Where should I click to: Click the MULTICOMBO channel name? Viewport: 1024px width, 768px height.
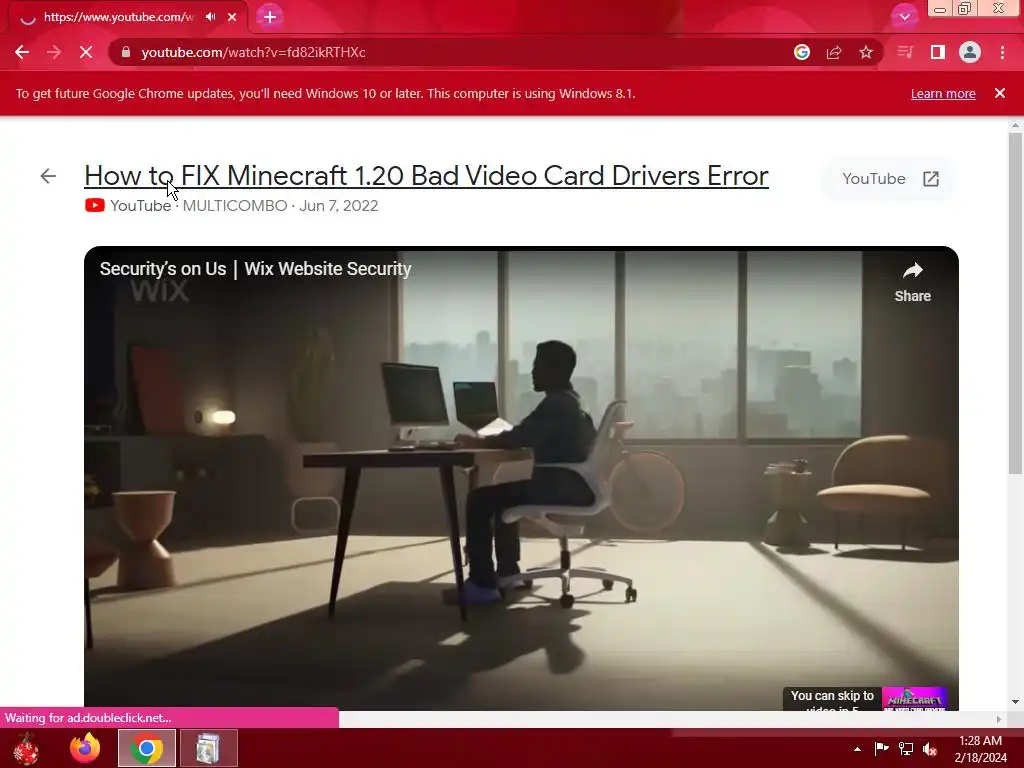[234, 206]
